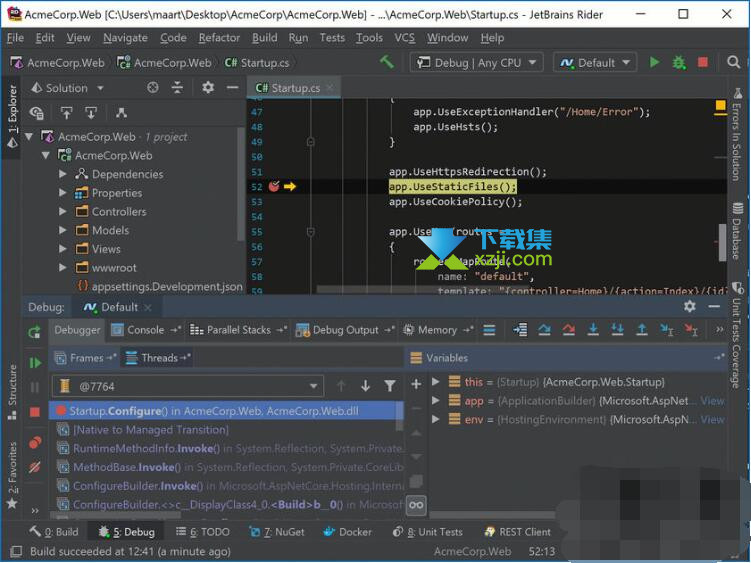Filter frames with funnel icon
This screenshot has height=563, width=751.
coord(390,386)
